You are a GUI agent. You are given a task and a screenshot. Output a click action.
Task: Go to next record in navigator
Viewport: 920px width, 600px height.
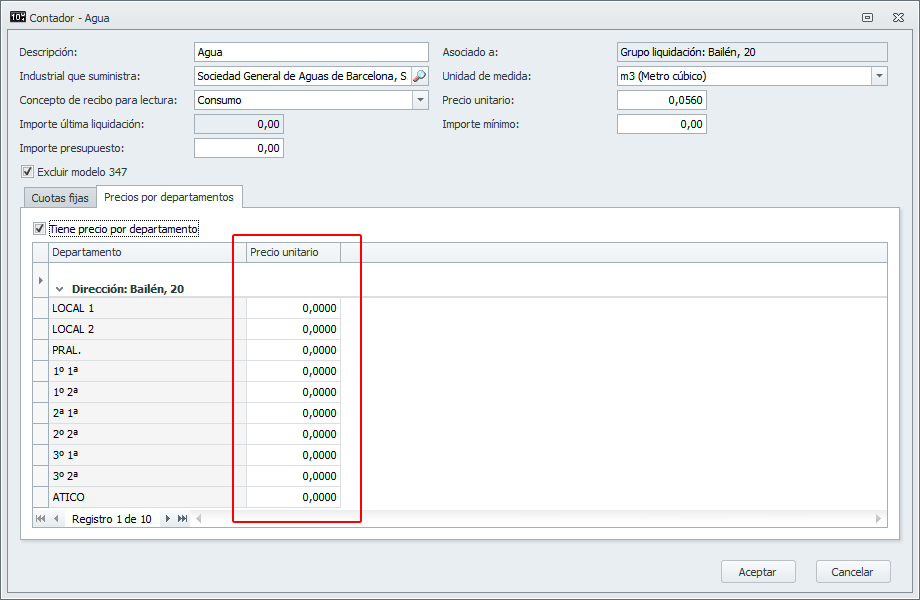pos(168,519)
